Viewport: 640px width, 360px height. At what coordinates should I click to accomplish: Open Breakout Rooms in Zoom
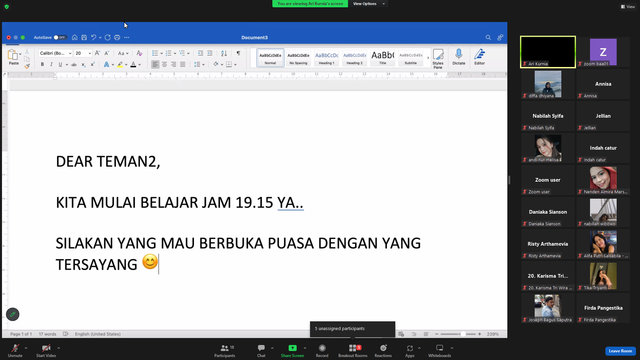pos(353,350)
